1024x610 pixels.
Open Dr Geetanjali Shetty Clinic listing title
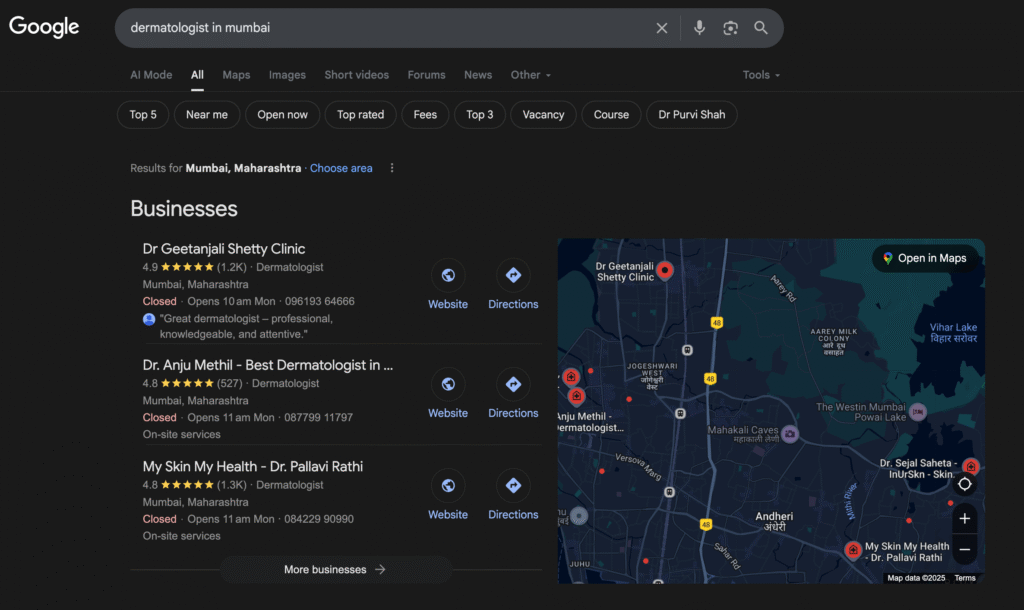(x=224, y=249)
